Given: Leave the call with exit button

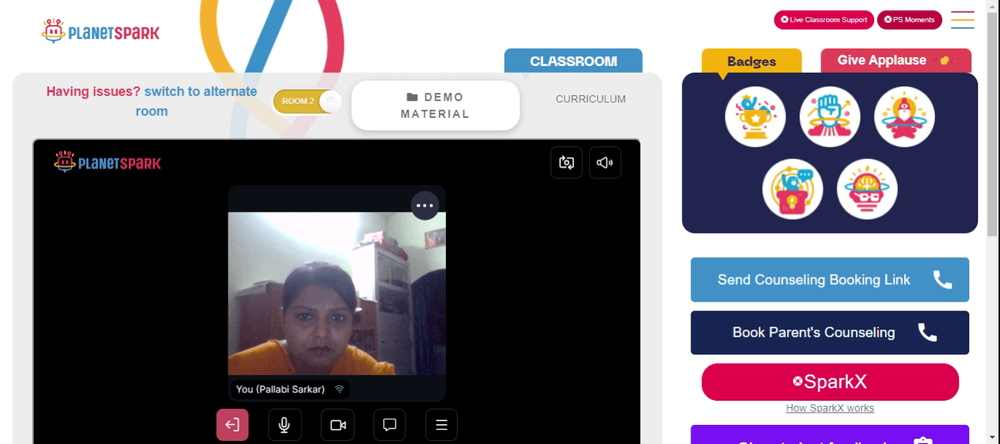Looking at the screenshot, I should click(x=232, y=425).
